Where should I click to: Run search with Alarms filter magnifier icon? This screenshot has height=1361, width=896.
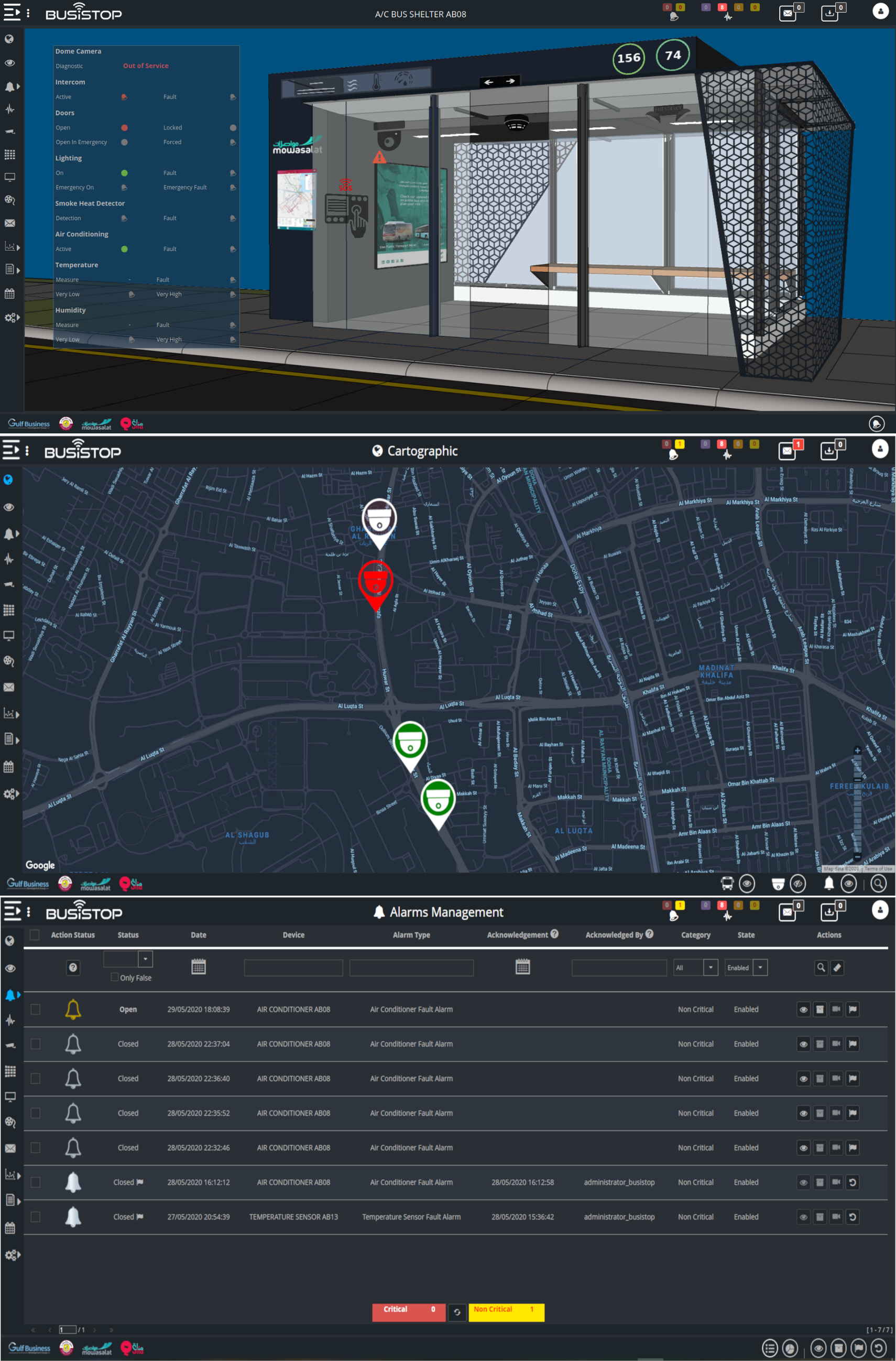(x=821, y=967)
